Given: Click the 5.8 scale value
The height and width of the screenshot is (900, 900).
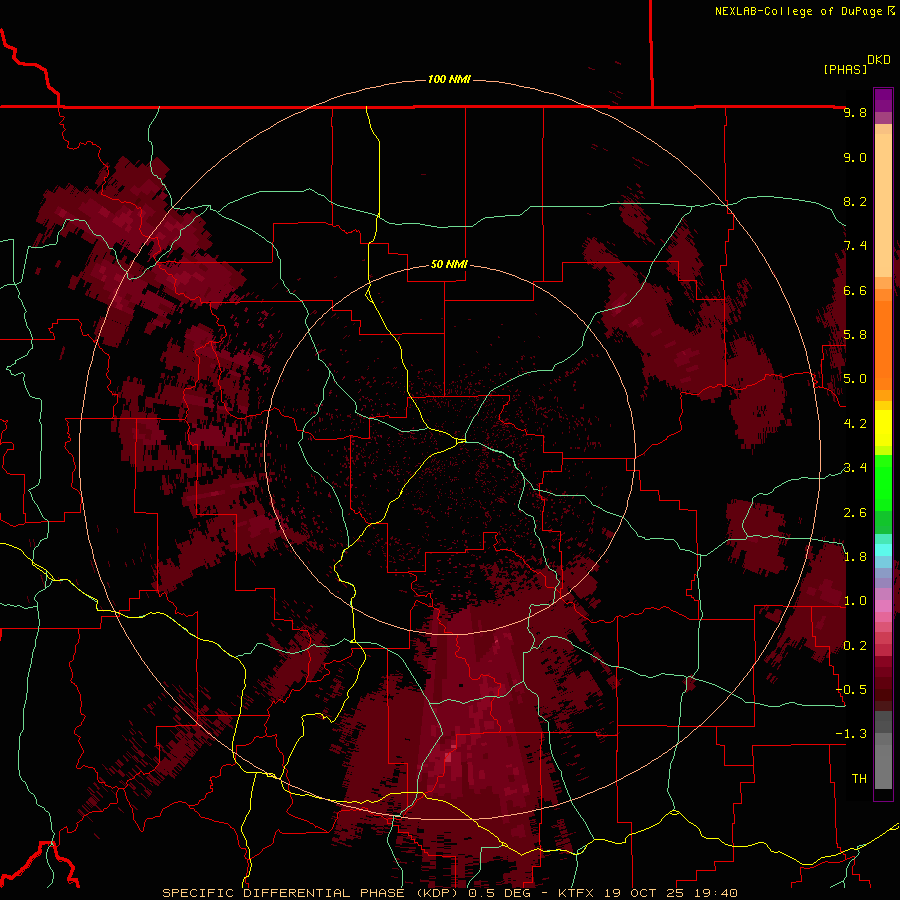Looking at the screenshot, I should pos(855,335).
